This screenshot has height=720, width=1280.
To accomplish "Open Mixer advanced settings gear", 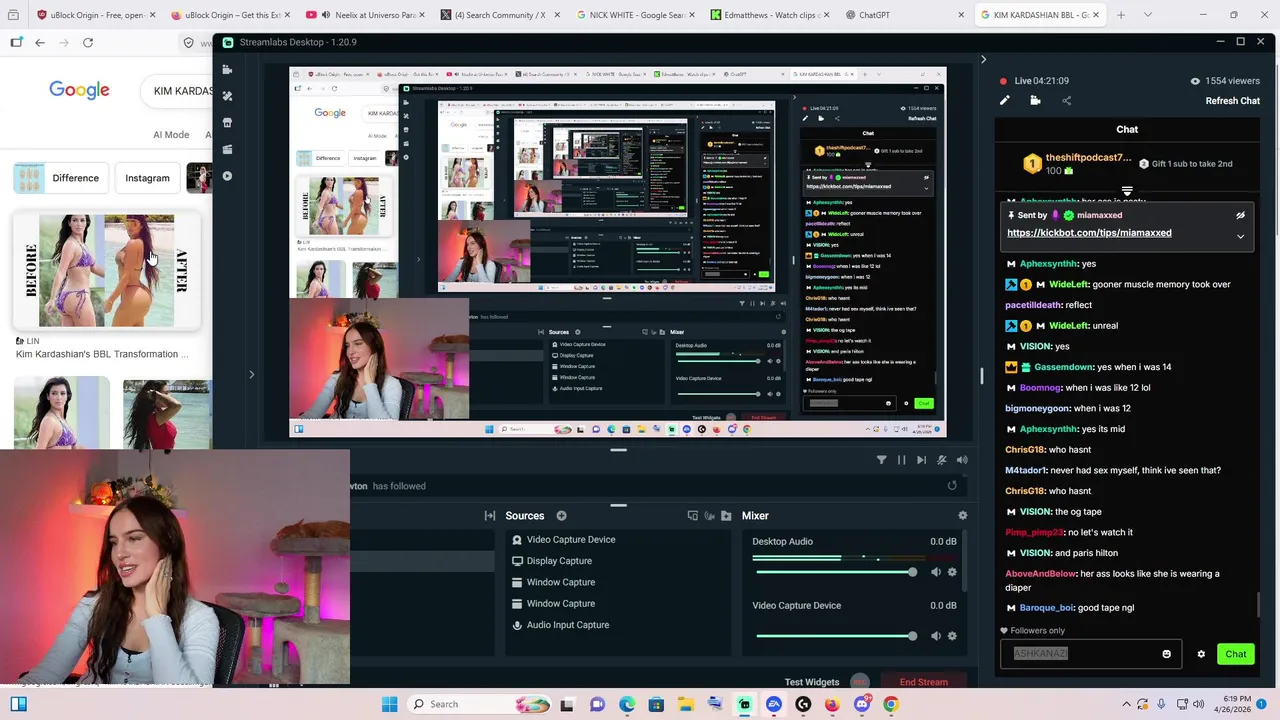I will pos(962,516).
